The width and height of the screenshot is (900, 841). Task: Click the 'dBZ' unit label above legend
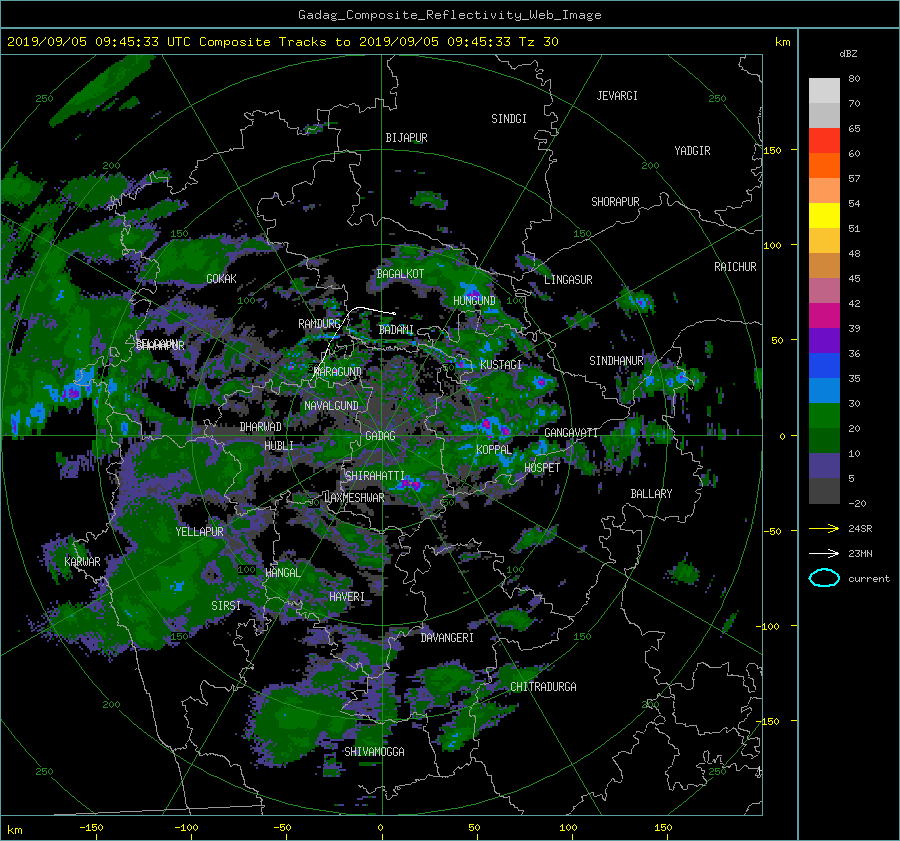848,53
